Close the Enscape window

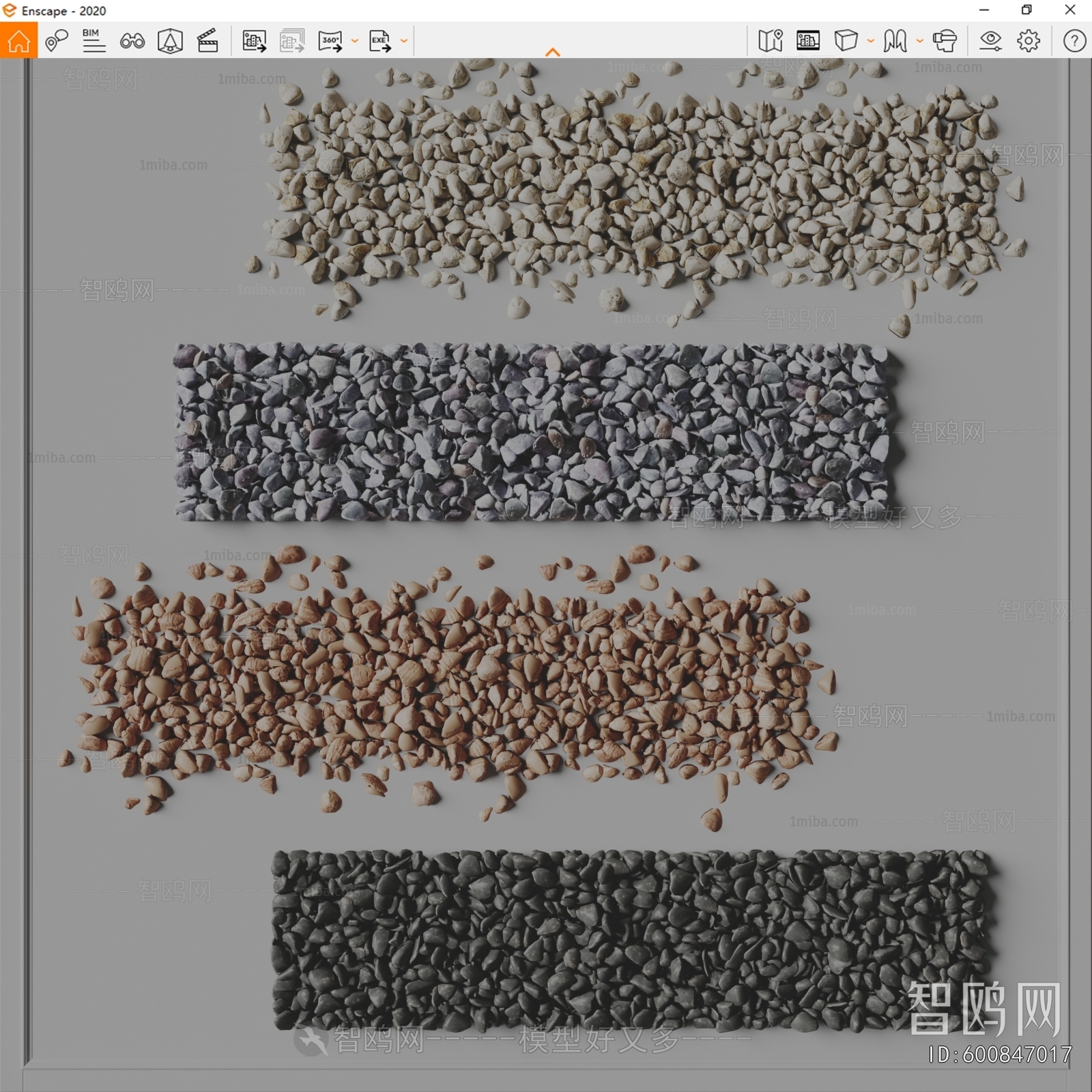(1070, 10)
